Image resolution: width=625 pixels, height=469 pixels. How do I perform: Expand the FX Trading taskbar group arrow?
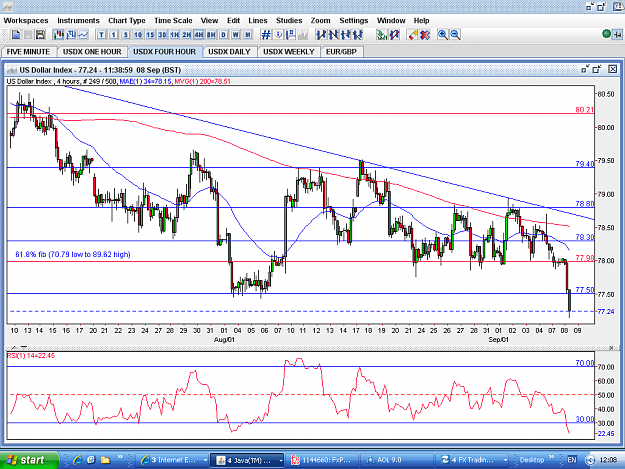(x=505, y=460)
